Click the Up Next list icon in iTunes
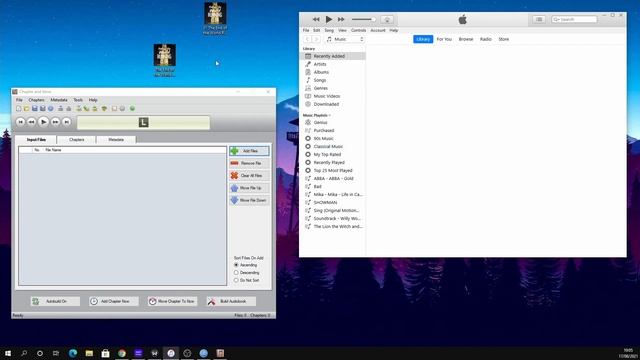This screenshot has width=640, height=360. pos(539,19)
